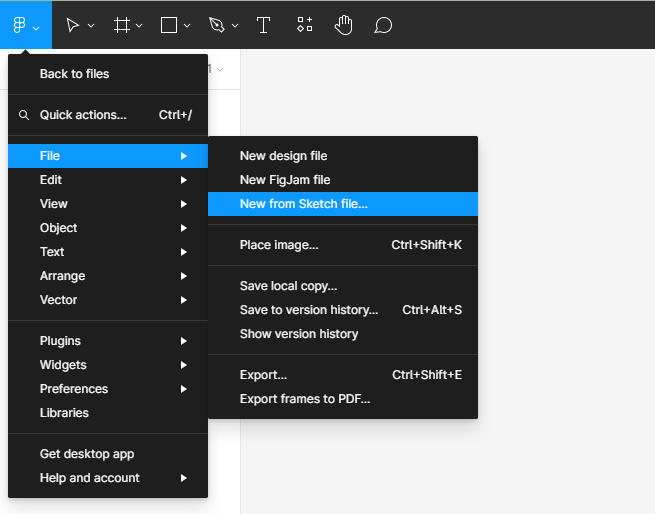
Task: Choose Back to files
Action: pos(108,74)
